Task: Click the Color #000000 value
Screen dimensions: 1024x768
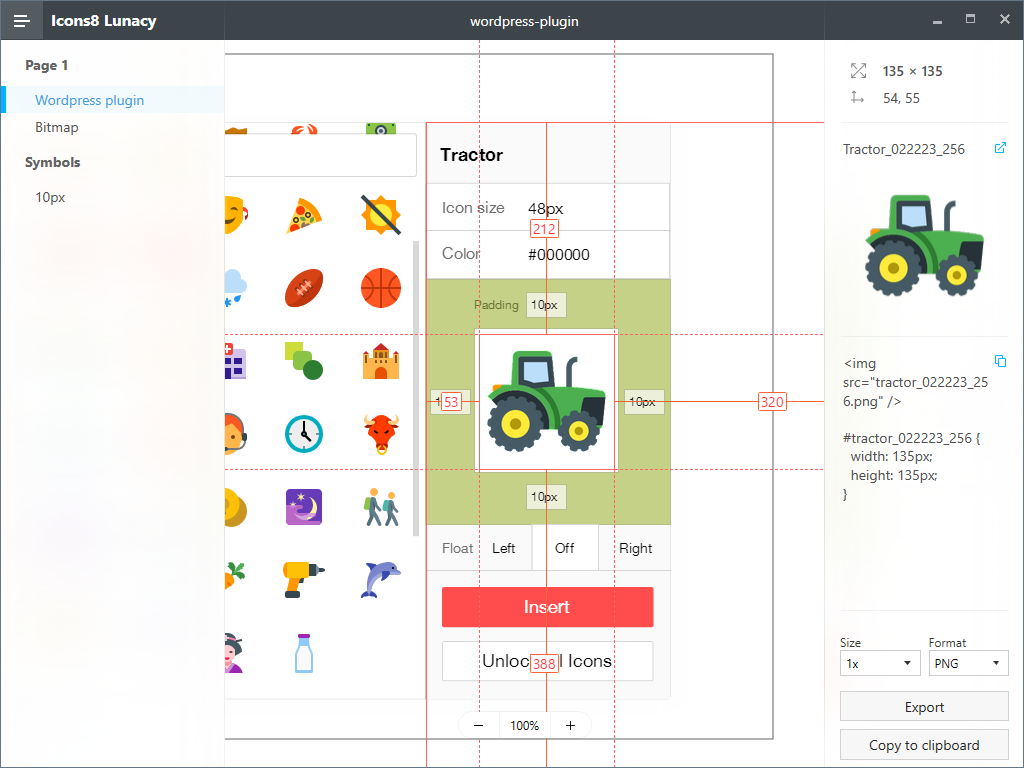Action: pos(558,254)
